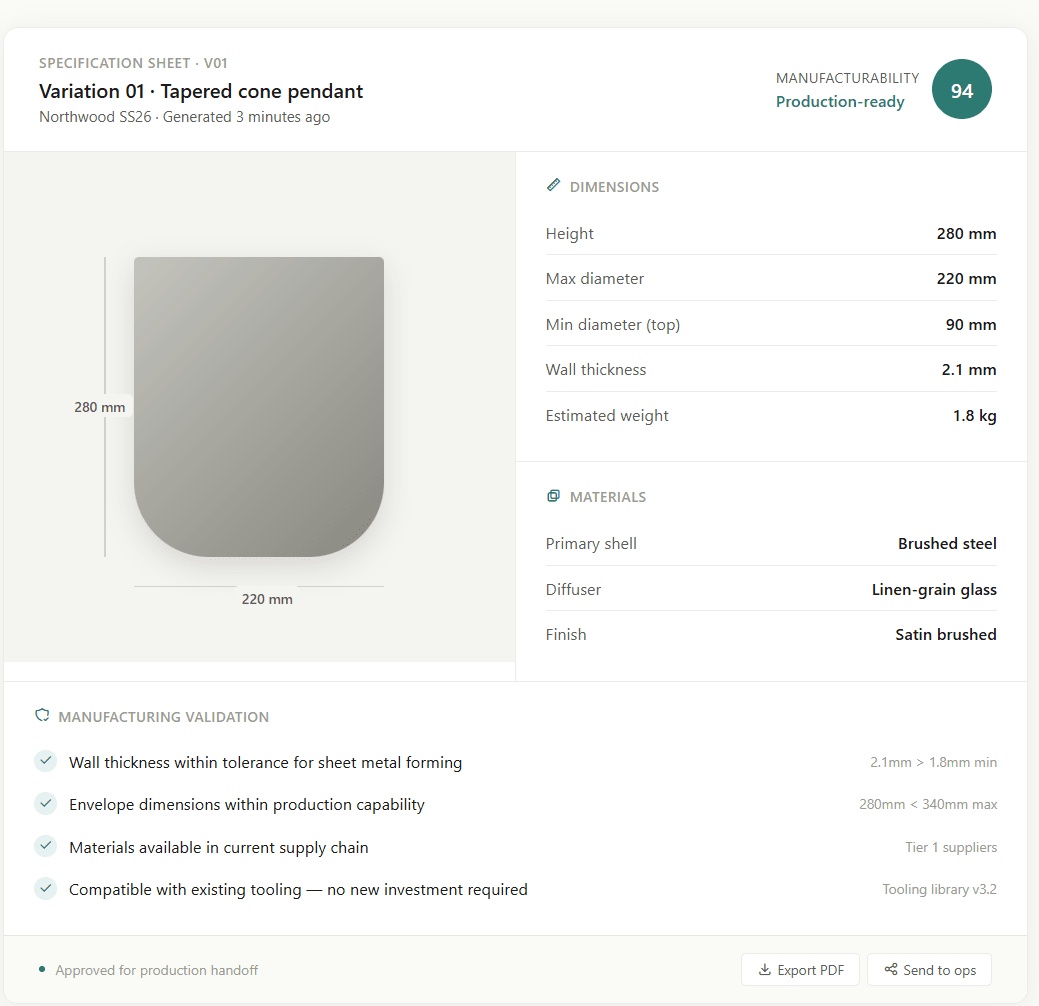
Task: Click "Materials available in current supply chain"
Action: [219, 847]
